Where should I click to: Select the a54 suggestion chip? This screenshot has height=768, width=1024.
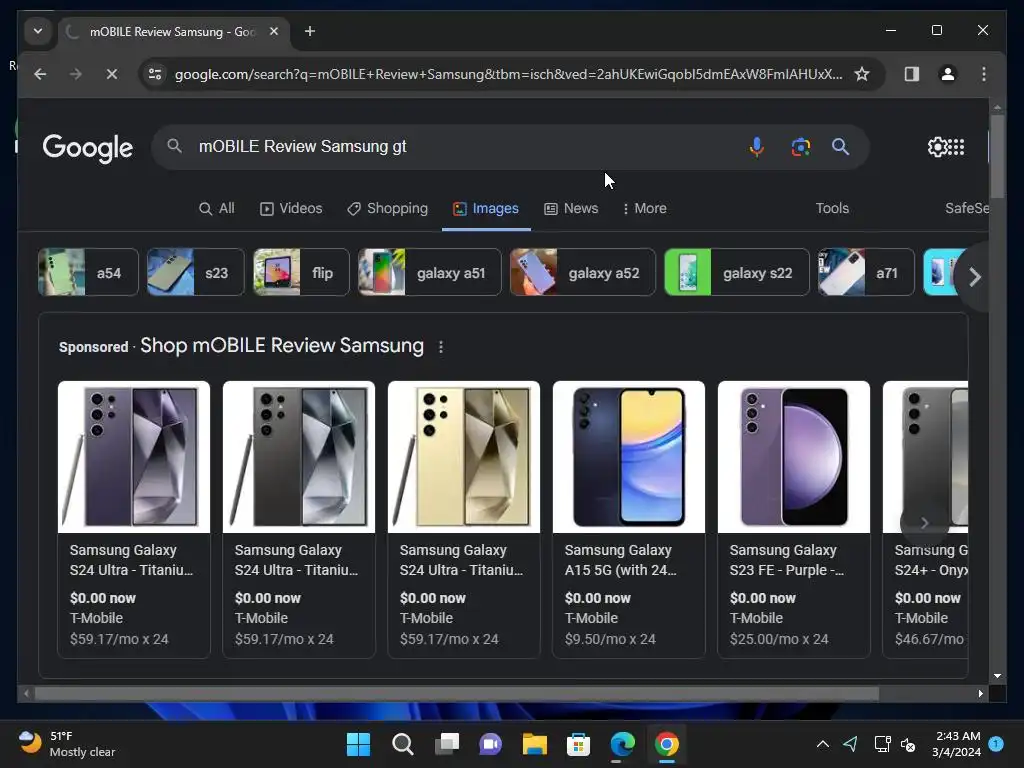(x=88, y=272)
